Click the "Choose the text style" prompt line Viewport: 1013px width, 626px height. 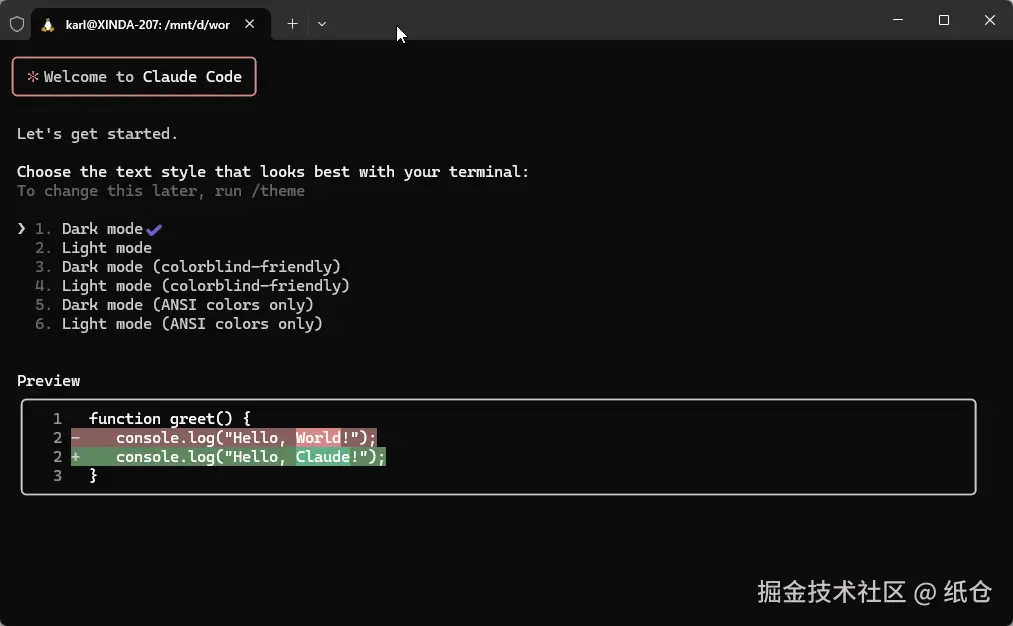273,172
